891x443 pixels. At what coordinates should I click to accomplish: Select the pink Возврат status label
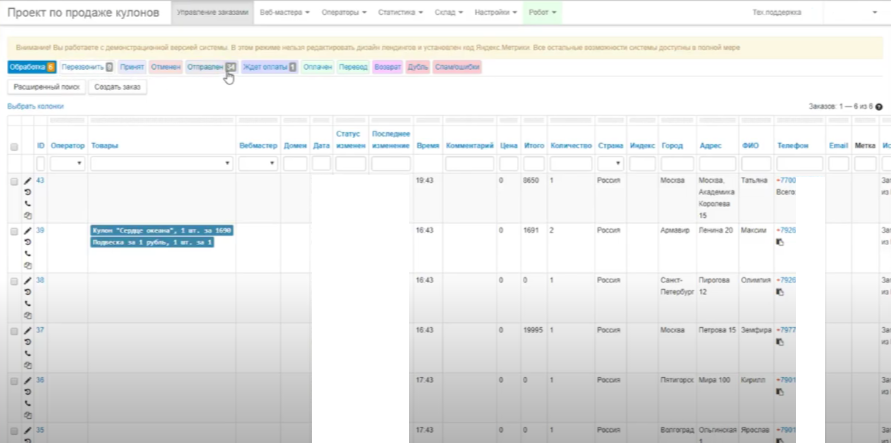click(x=387, y=67)
